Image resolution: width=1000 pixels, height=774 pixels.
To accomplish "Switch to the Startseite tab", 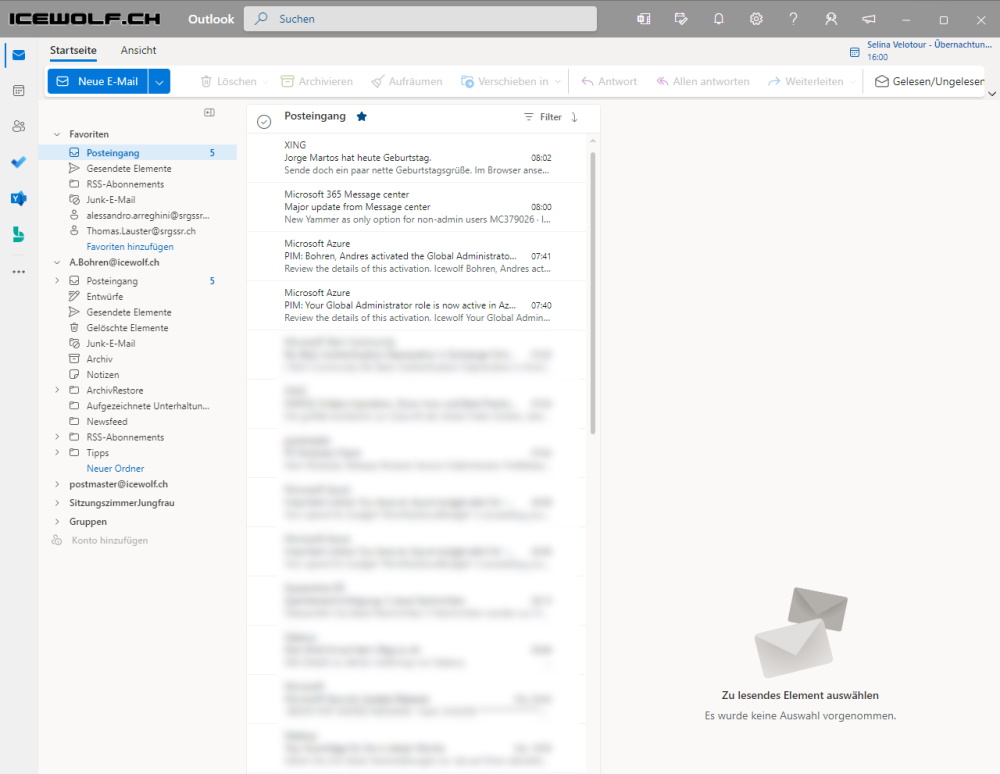I will tap(73, 50).
